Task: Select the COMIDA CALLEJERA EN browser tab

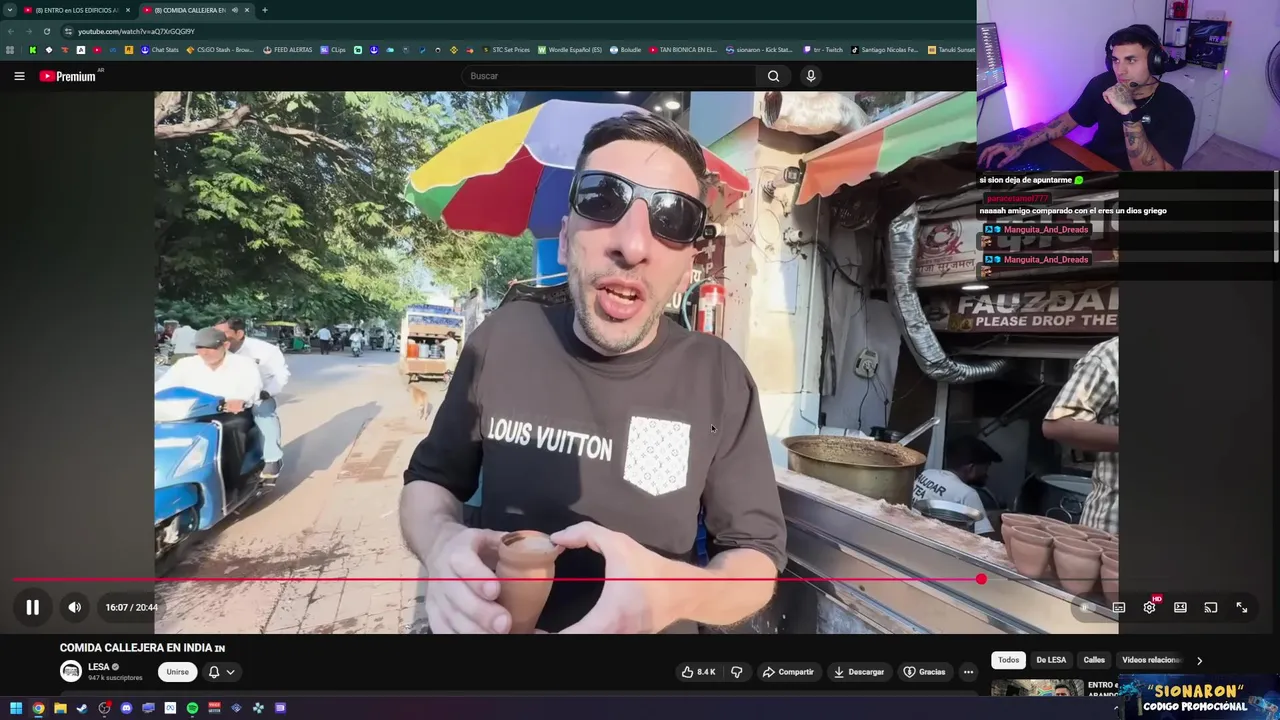Action: coord(190,10)
